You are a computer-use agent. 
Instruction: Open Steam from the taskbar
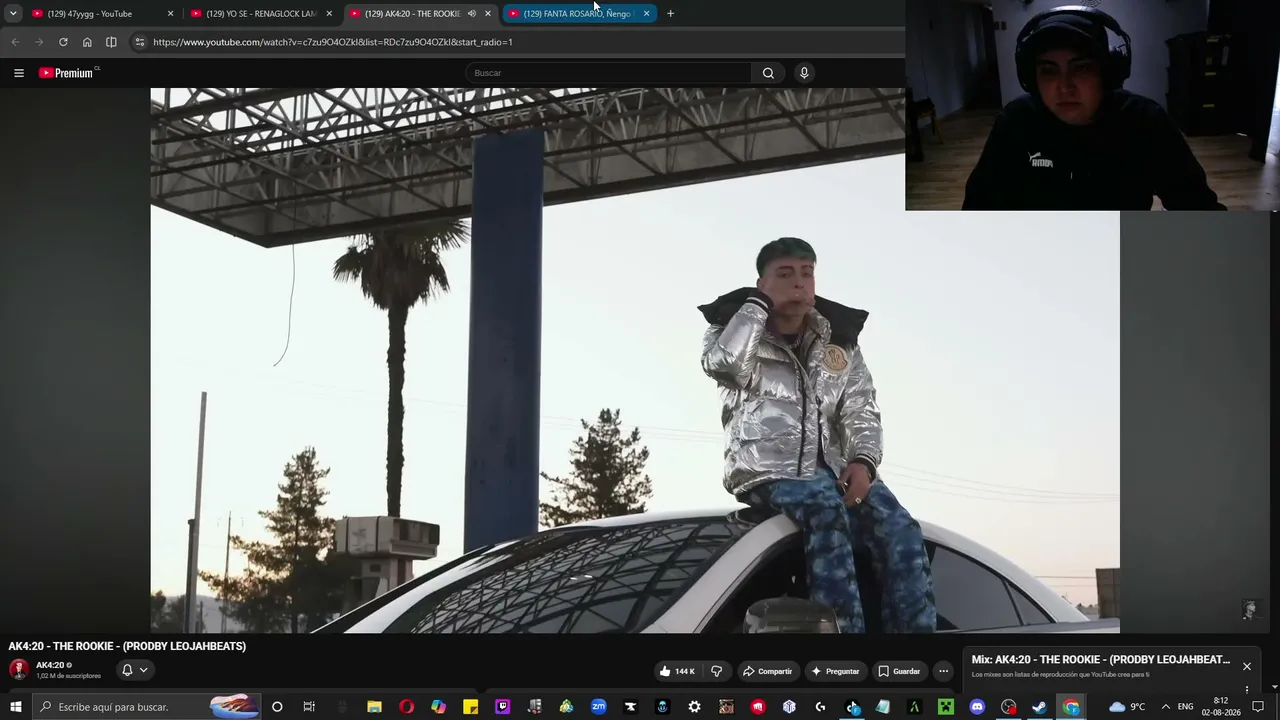tap(1039, 707)
